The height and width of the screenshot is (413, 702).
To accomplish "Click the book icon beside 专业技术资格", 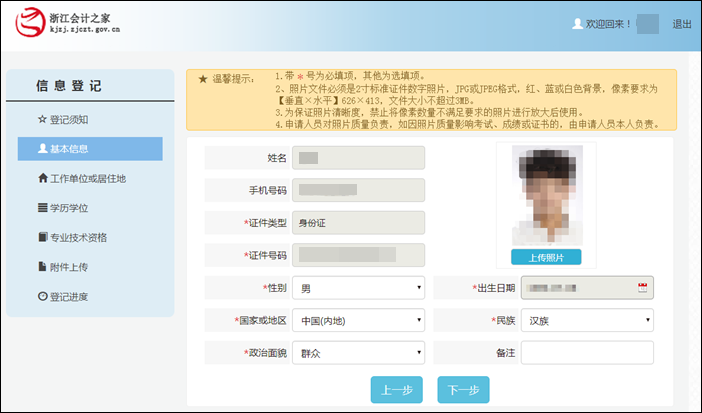I will (x=42, y=238).
